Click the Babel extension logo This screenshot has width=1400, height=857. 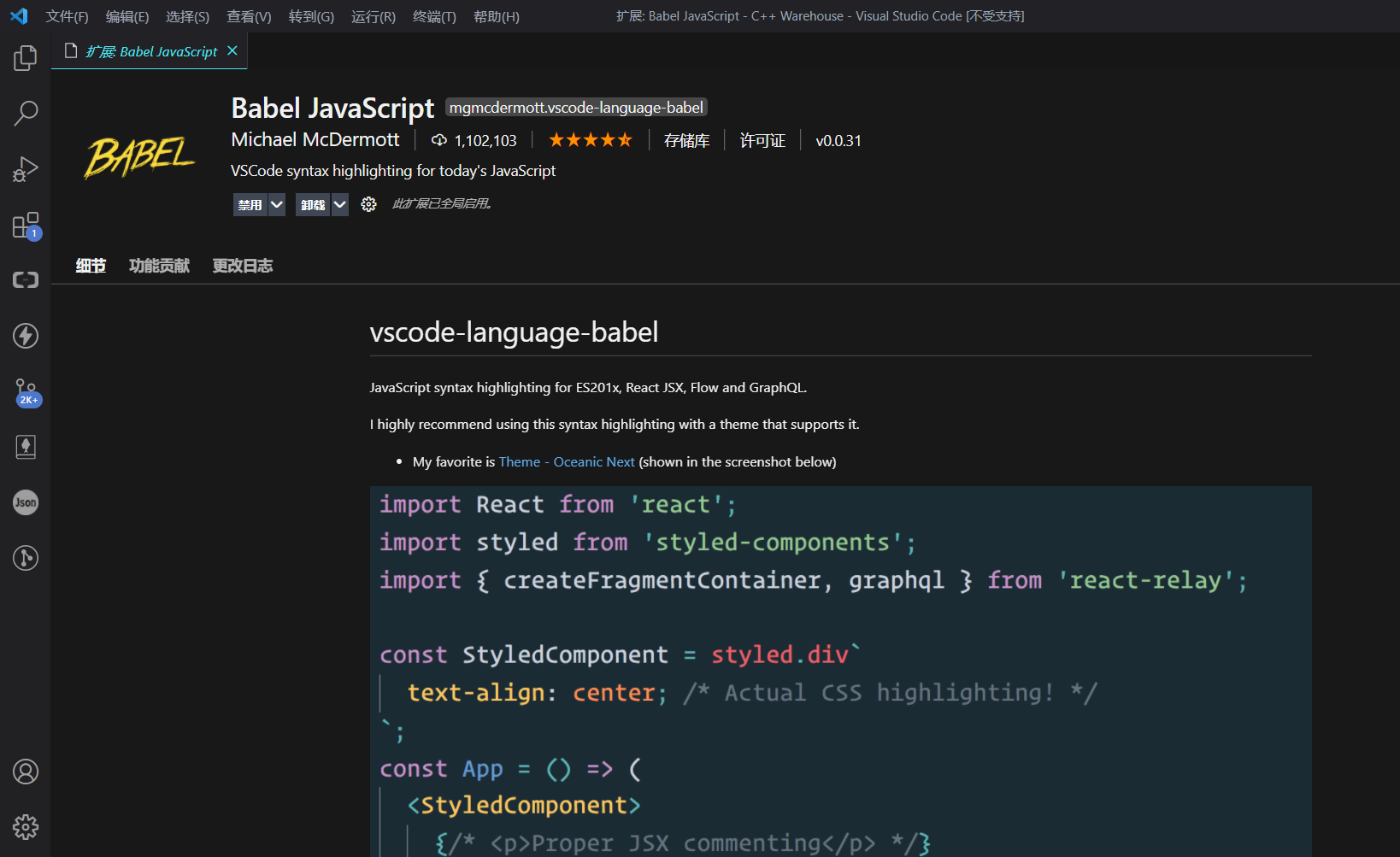(x=140, y=156)
